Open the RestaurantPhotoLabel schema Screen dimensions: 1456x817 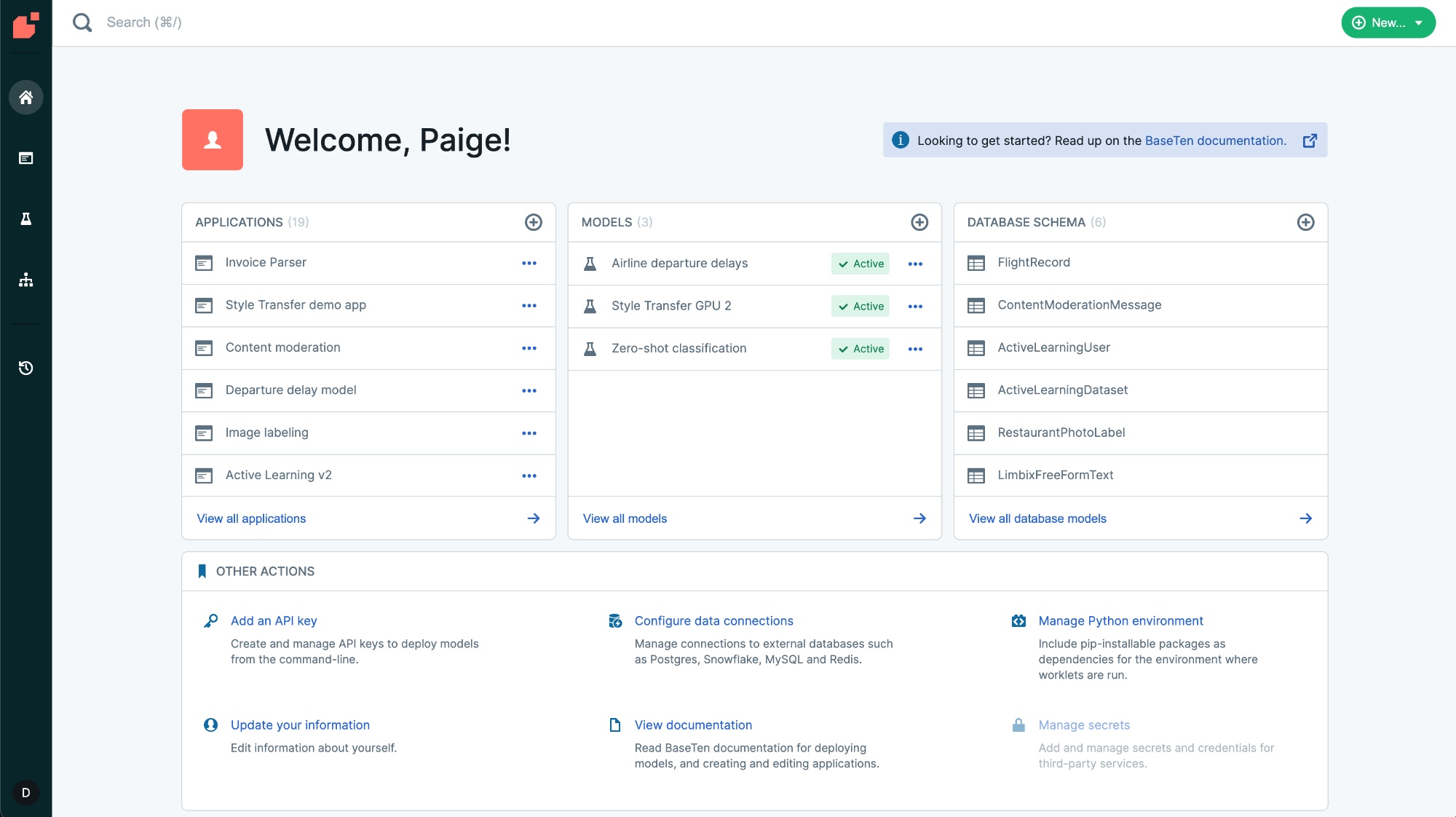click(1141, 433)
